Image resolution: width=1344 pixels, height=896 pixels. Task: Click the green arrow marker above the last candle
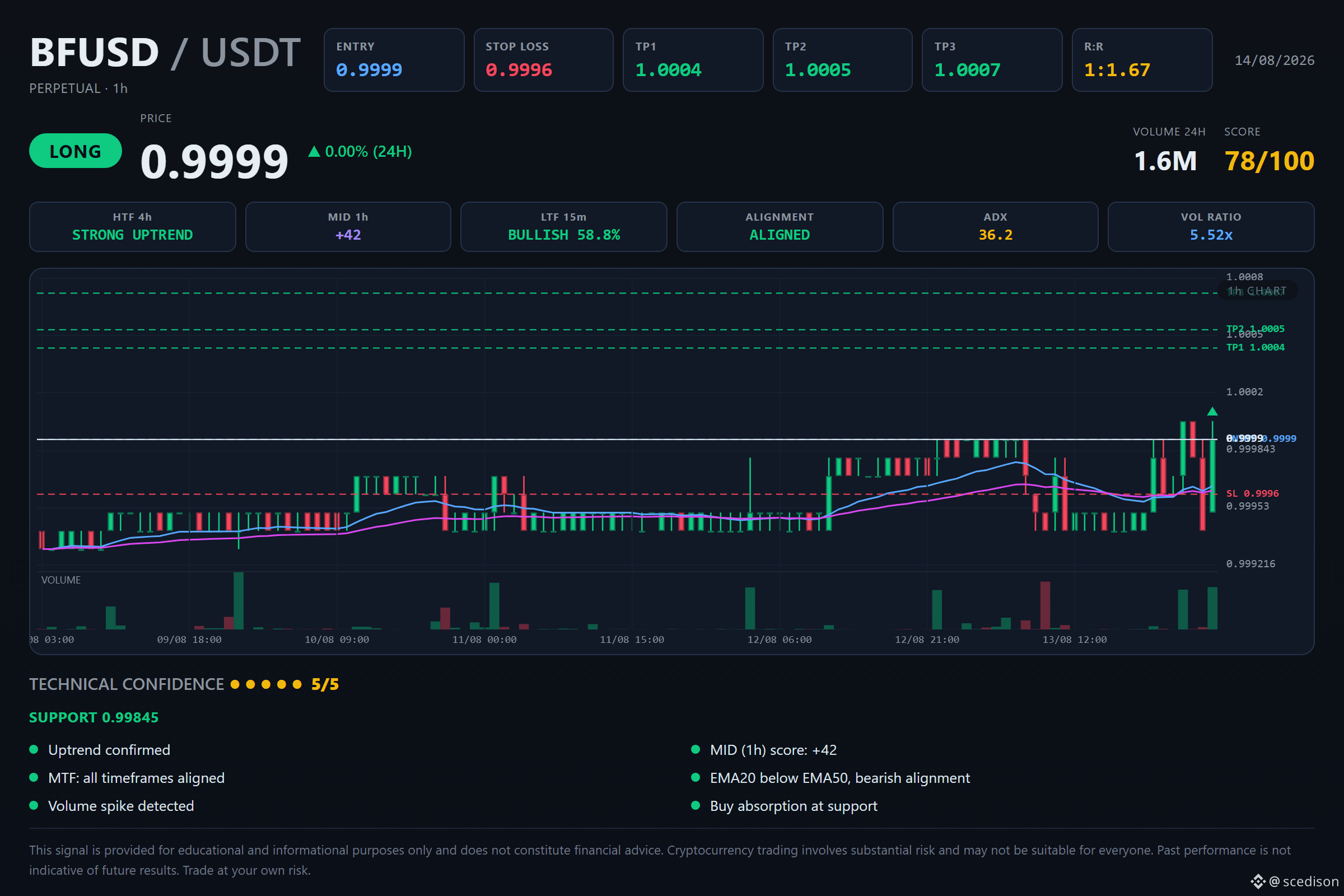[1212, 412]
